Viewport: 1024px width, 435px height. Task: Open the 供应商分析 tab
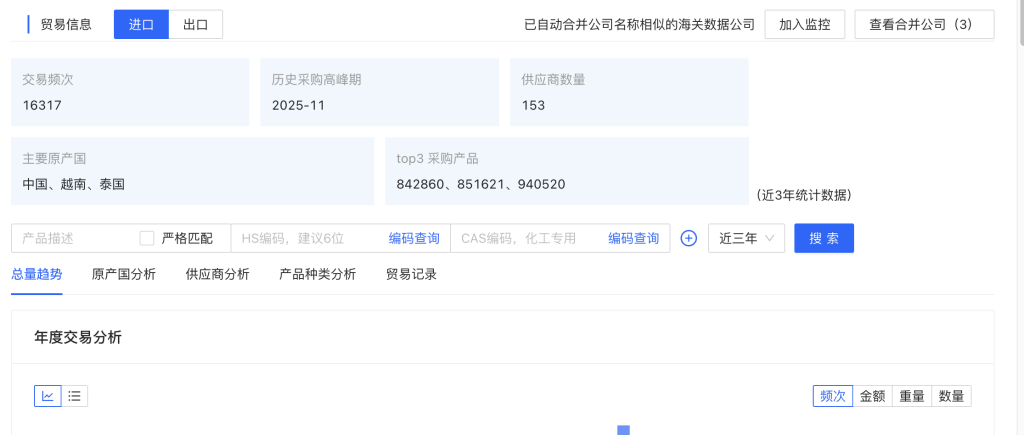pyautogui.click(x=217, y=274)
